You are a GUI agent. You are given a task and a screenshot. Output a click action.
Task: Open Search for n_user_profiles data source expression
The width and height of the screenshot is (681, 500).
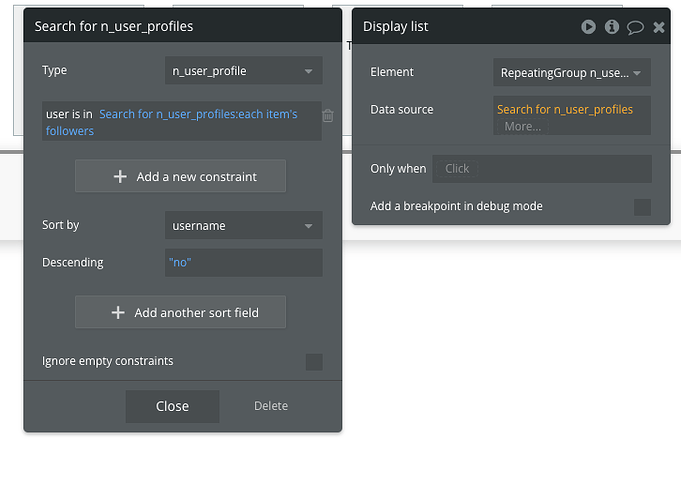click(565, 109)
